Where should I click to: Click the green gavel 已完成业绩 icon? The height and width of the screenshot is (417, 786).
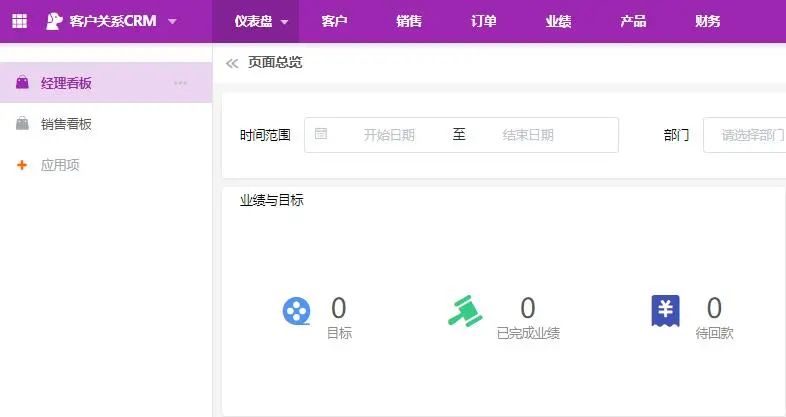click(465, 311)
